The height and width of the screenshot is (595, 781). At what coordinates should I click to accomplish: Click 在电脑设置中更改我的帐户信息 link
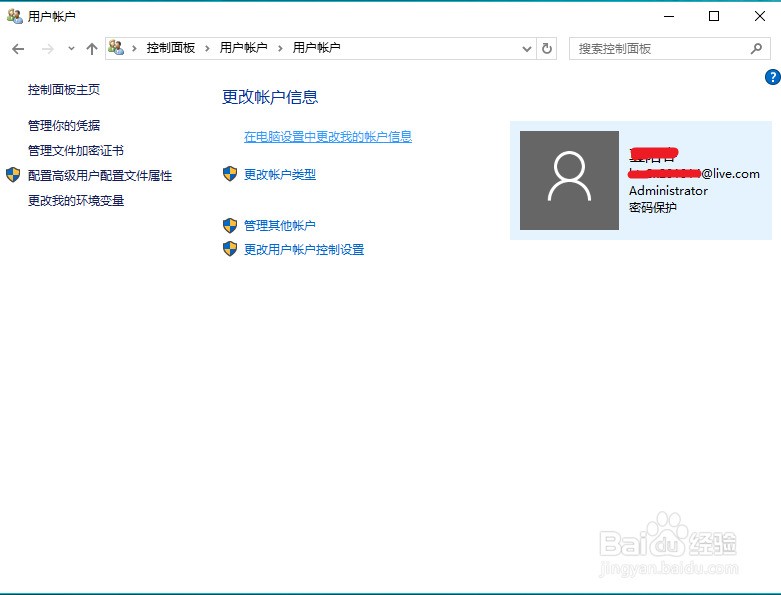[x=328, y=136]
